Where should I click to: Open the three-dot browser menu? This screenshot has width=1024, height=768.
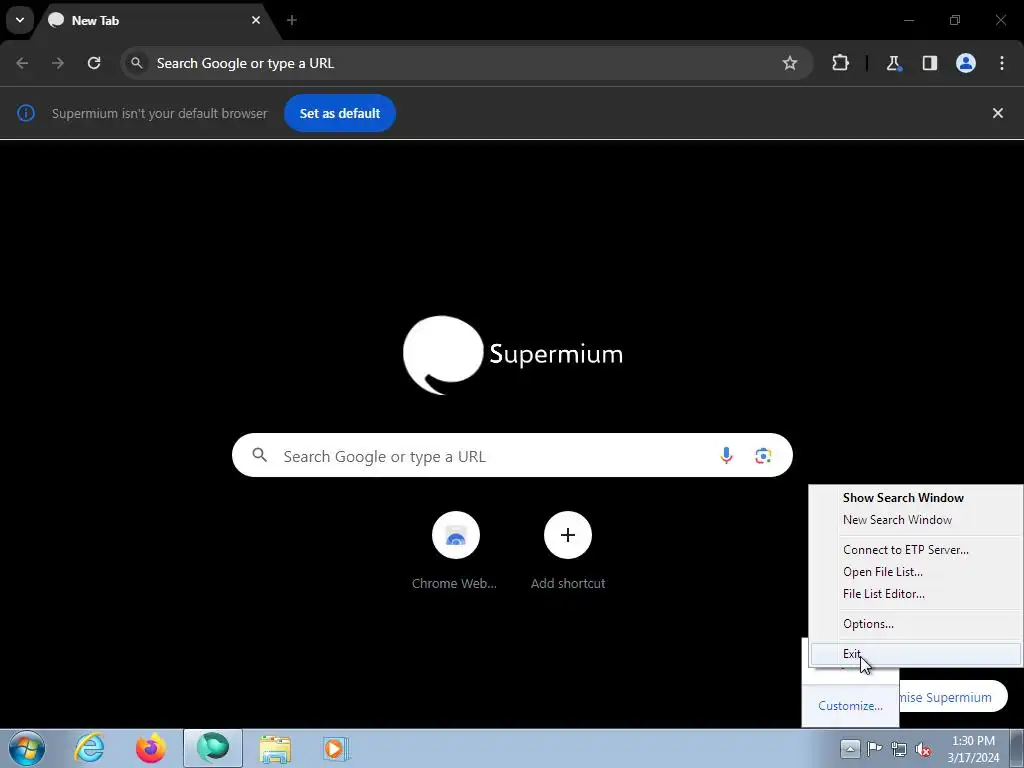coord(1002,63)
